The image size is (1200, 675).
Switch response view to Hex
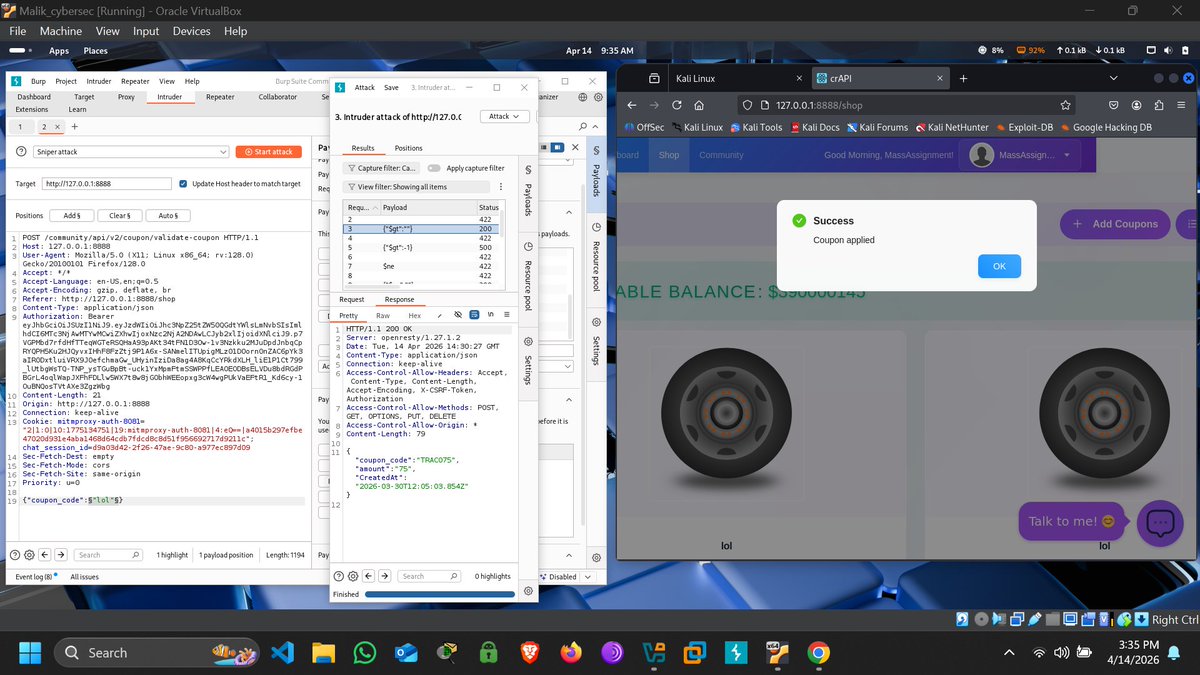[415, 315]
